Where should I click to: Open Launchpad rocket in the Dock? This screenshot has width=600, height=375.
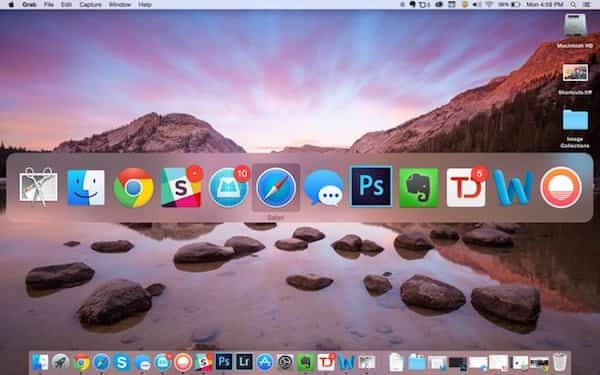point(60,362)
